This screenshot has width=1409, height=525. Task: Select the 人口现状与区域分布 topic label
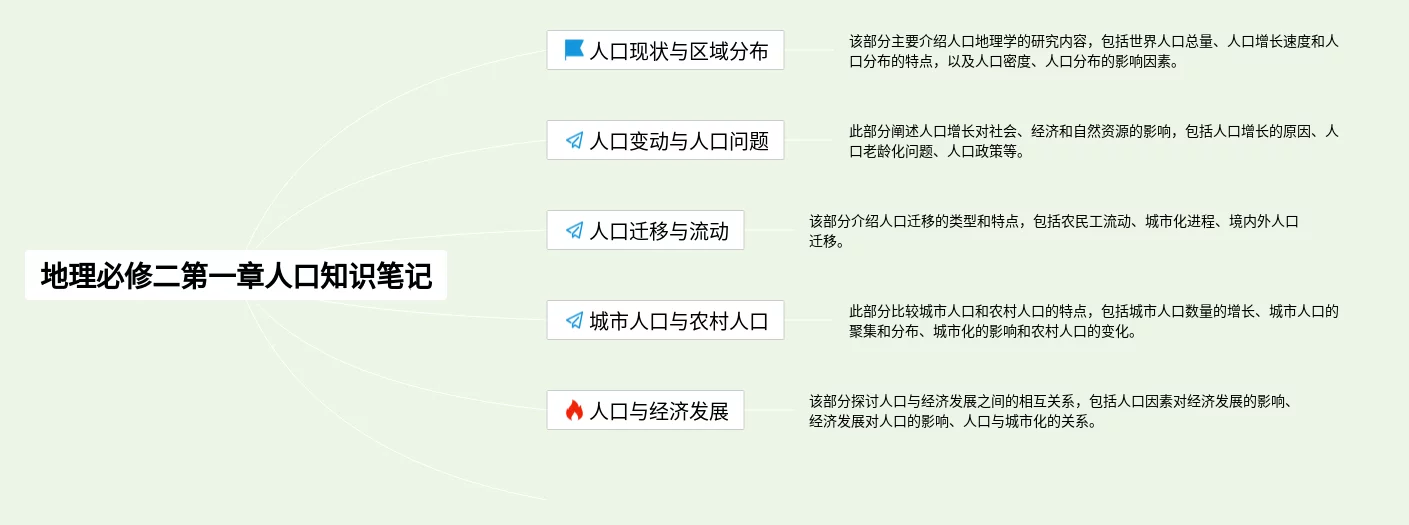679,51
